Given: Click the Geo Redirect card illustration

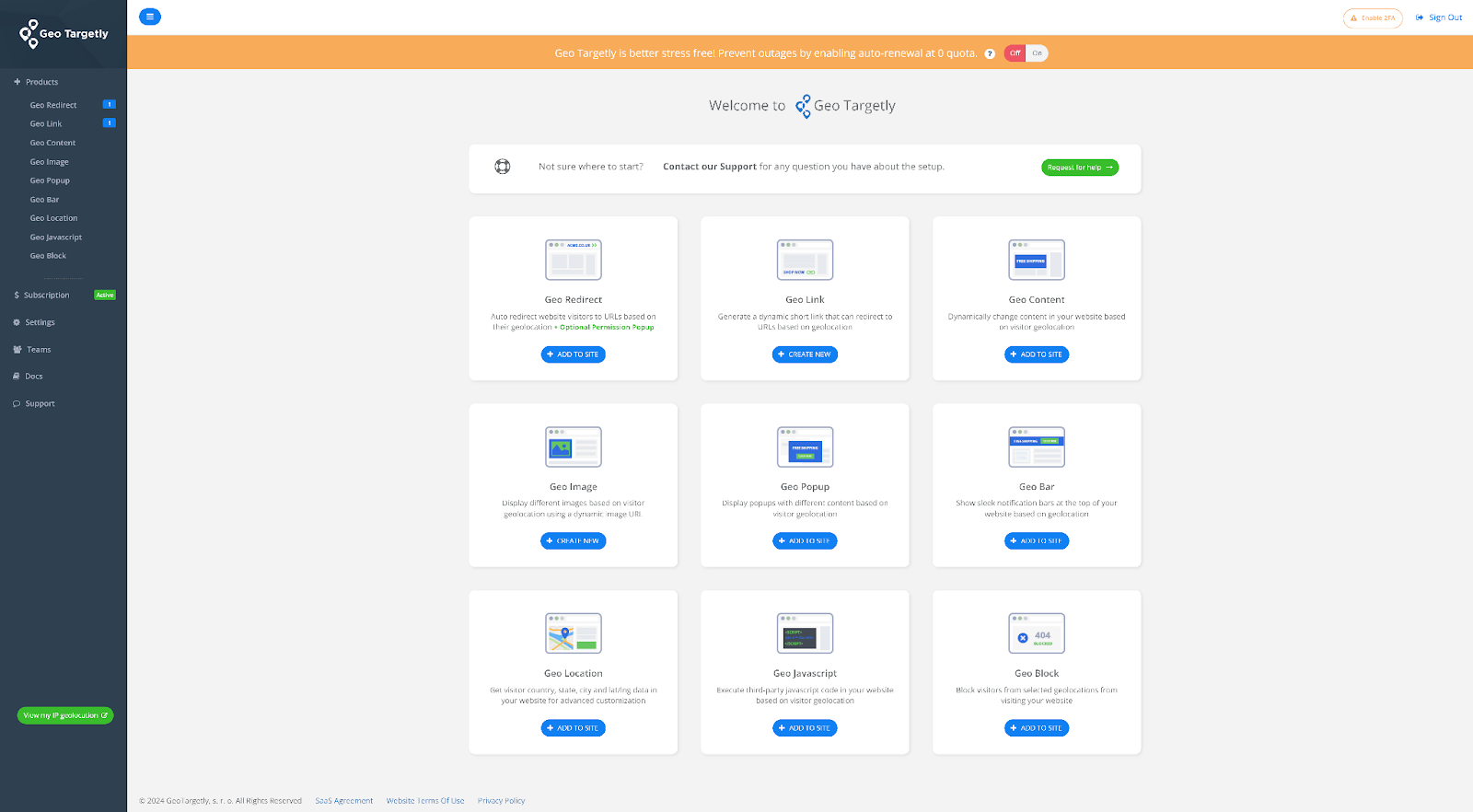Looking at the screenshot, I should pos(573,260).
